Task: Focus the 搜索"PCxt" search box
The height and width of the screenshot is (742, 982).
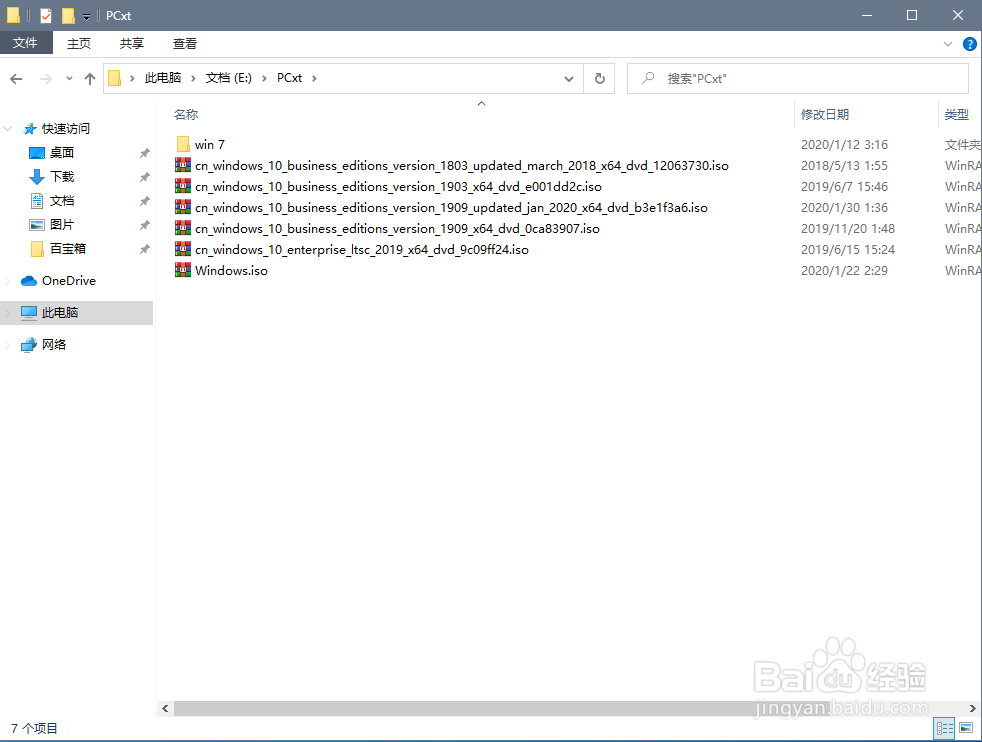Action: [798, 79]
